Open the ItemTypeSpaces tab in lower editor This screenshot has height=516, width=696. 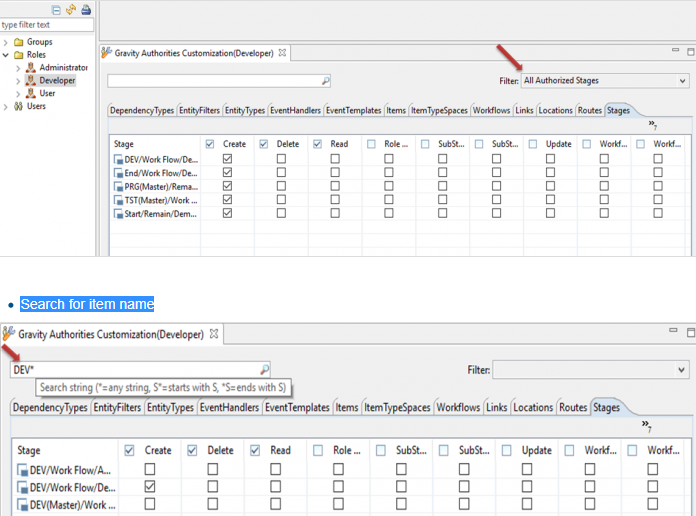397,407
